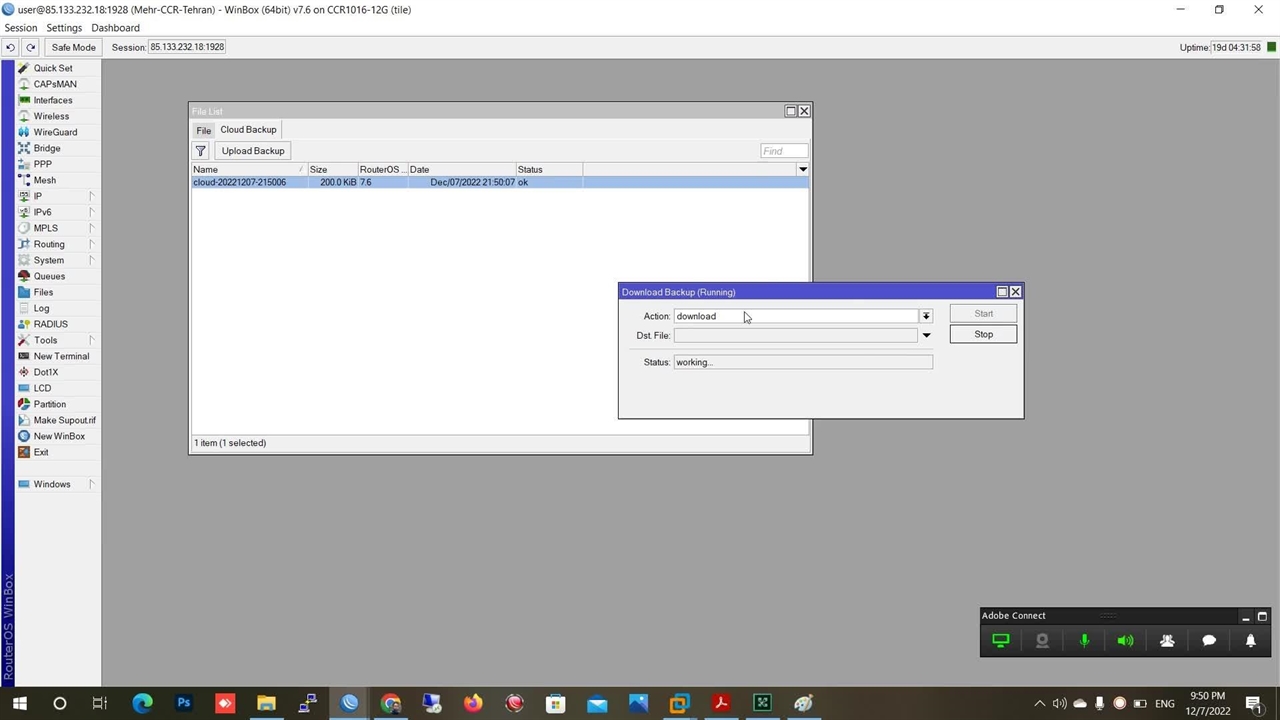Viewport: 1280px width, 720px height.
Task: Open Quick Set from the sidebar
Action: tap(52, 68)
